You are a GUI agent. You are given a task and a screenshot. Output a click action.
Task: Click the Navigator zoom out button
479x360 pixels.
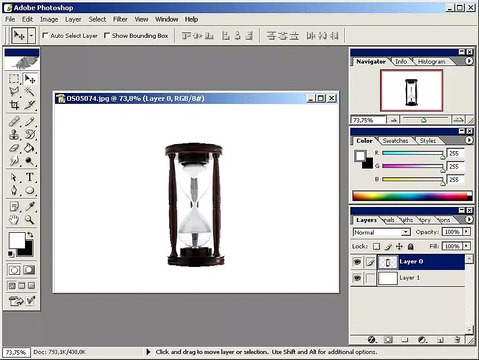point(393,120)
